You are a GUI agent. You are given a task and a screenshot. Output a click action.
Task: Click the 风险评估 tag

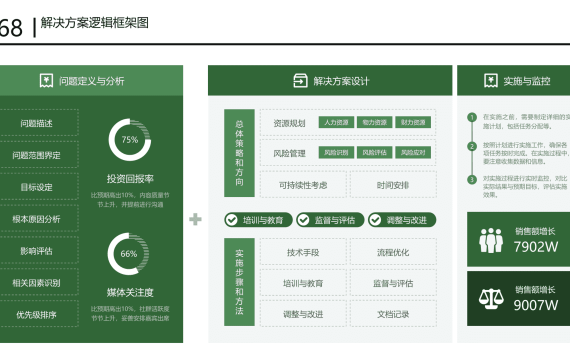point(374,152)
